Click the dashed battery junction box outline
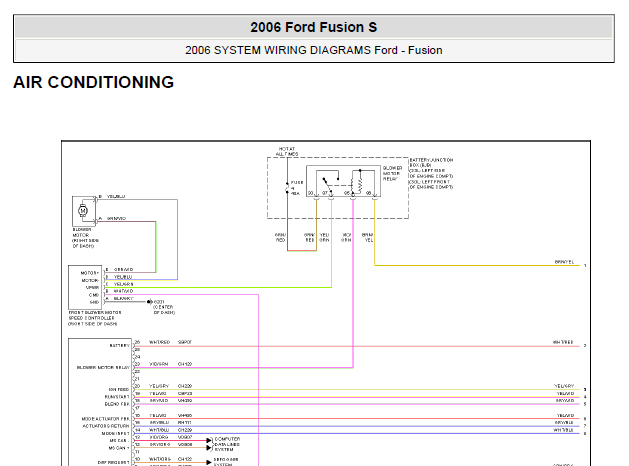The width and height of the screenshot is (629, 466). [338, 188]
